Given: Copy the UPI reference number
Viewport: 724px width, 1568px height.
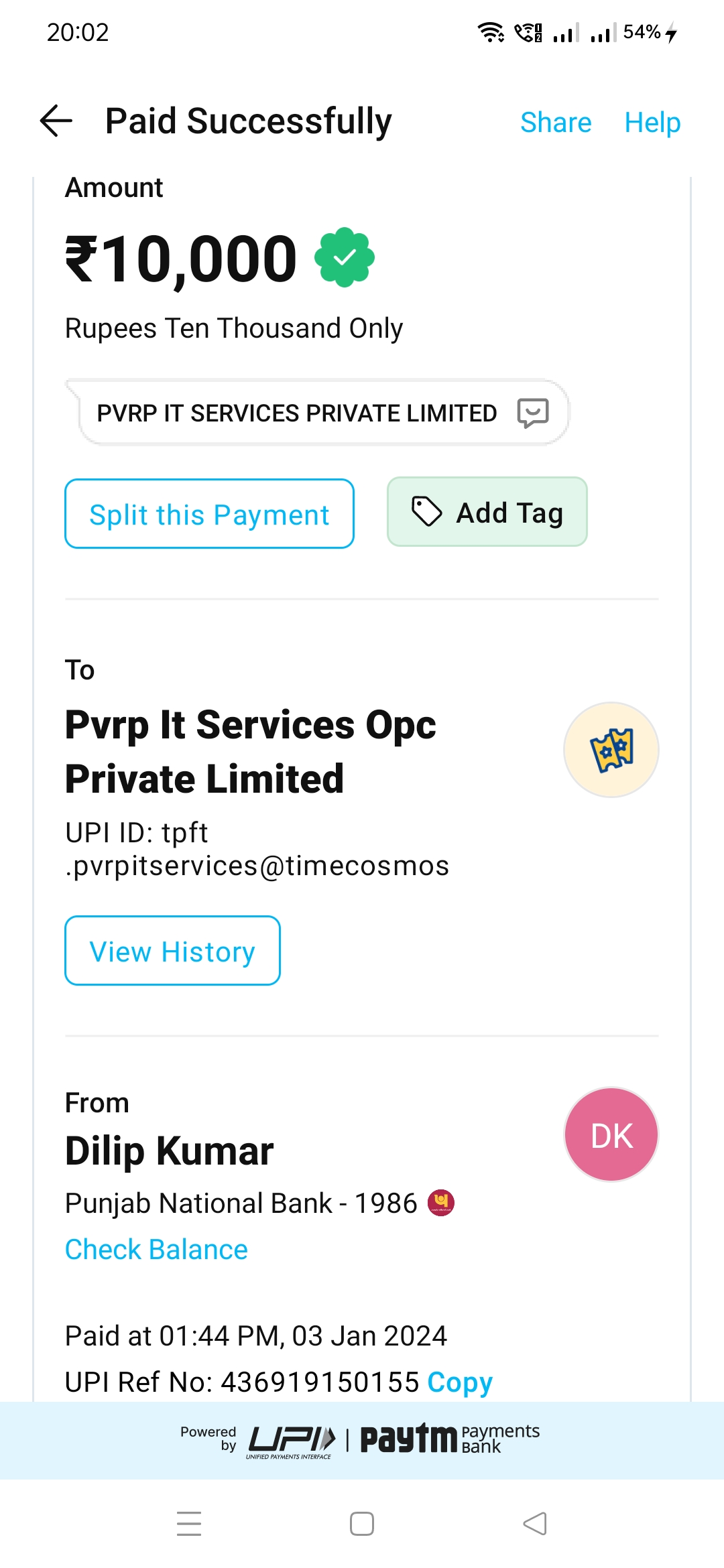Looking at the screenshot, I should coord(460,1382).
